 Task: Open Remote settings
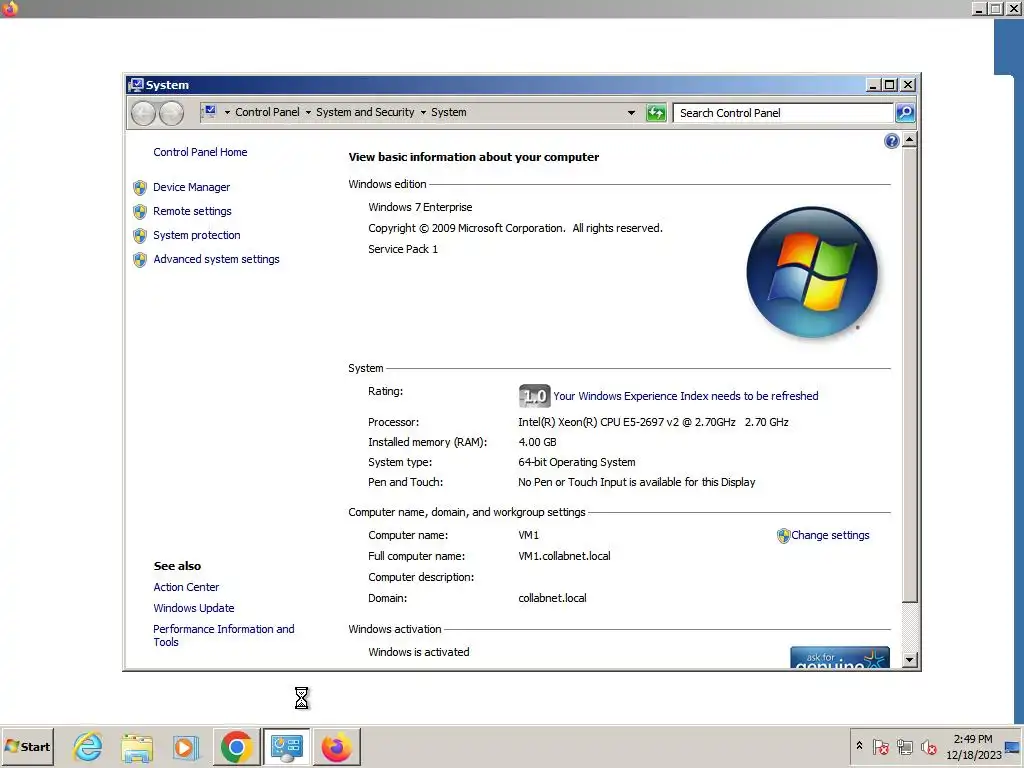(x=192, y=212)
